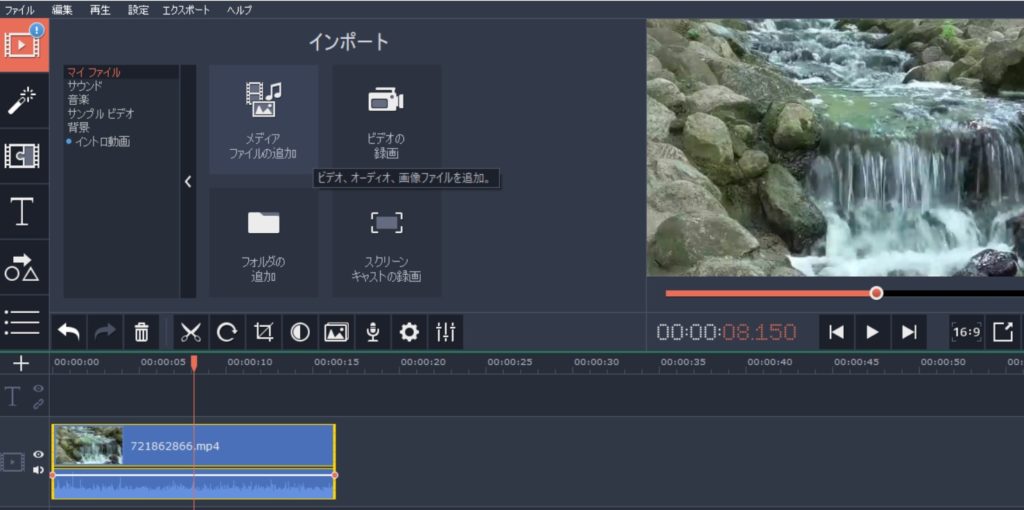1024x510 pixels.
Task: Open clip properties gear icon
Action: click(409, 332)
